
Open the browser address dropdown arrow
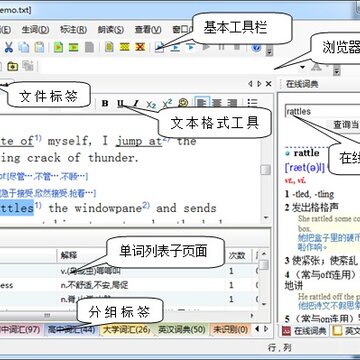pos(303,68)
